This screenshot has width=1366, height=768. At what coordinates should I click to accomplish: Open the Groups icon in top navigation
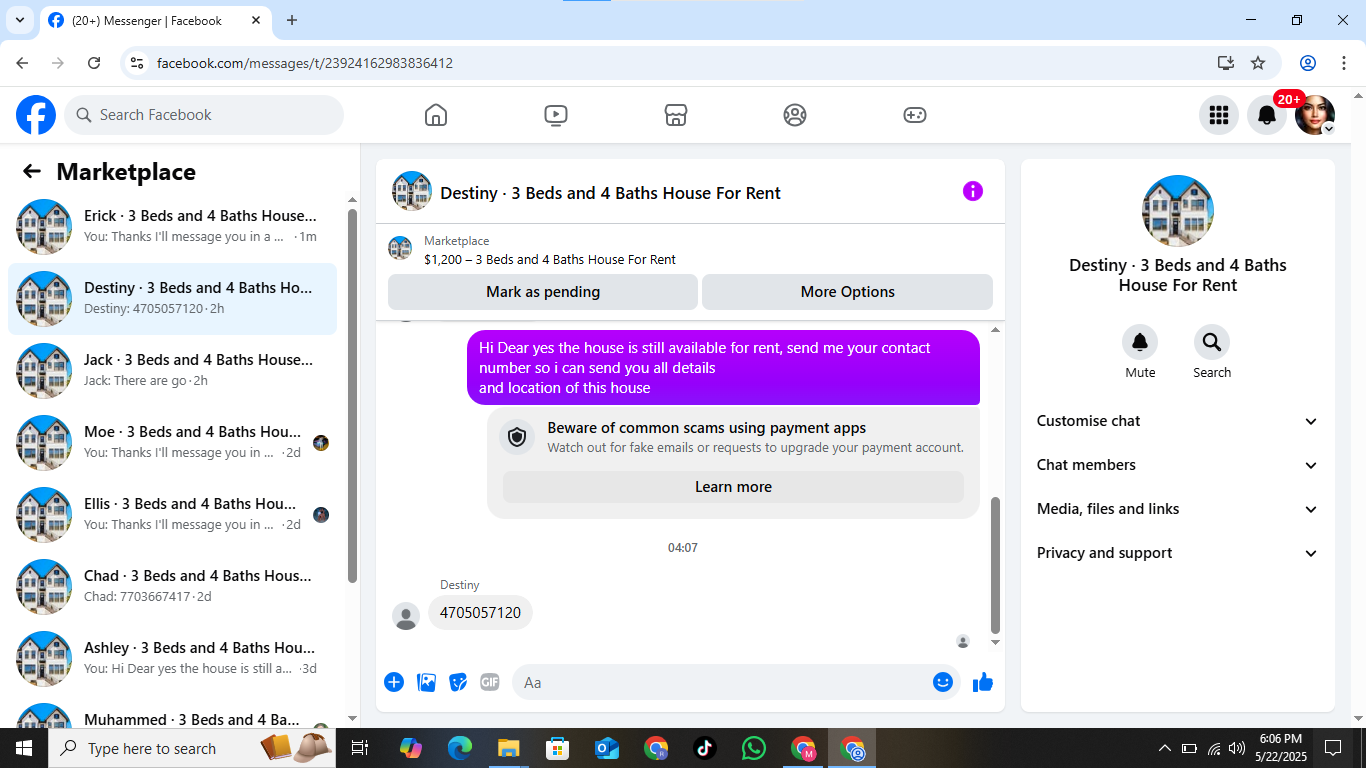[795, 115]
